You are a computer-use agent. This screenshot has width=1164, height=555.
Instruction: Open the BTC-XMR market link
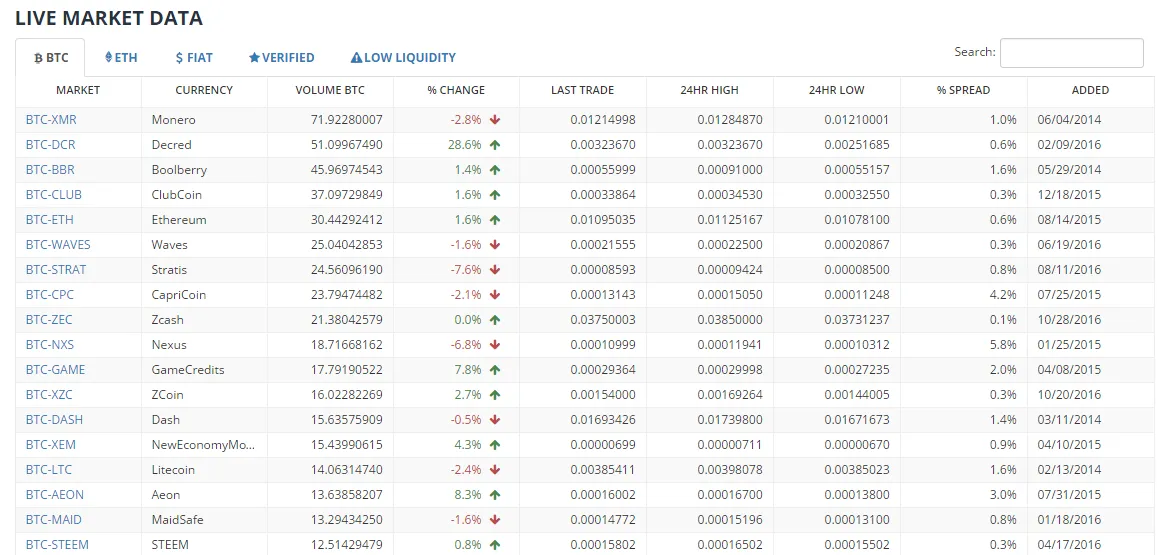click(x=50, y=119)
